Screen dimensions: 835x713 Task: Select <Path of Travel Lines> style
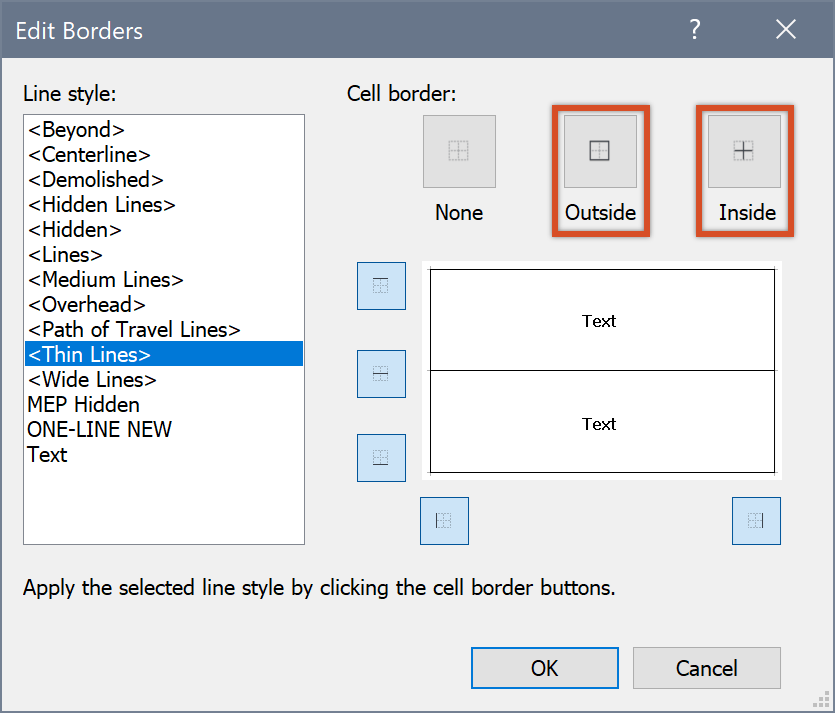134,329
